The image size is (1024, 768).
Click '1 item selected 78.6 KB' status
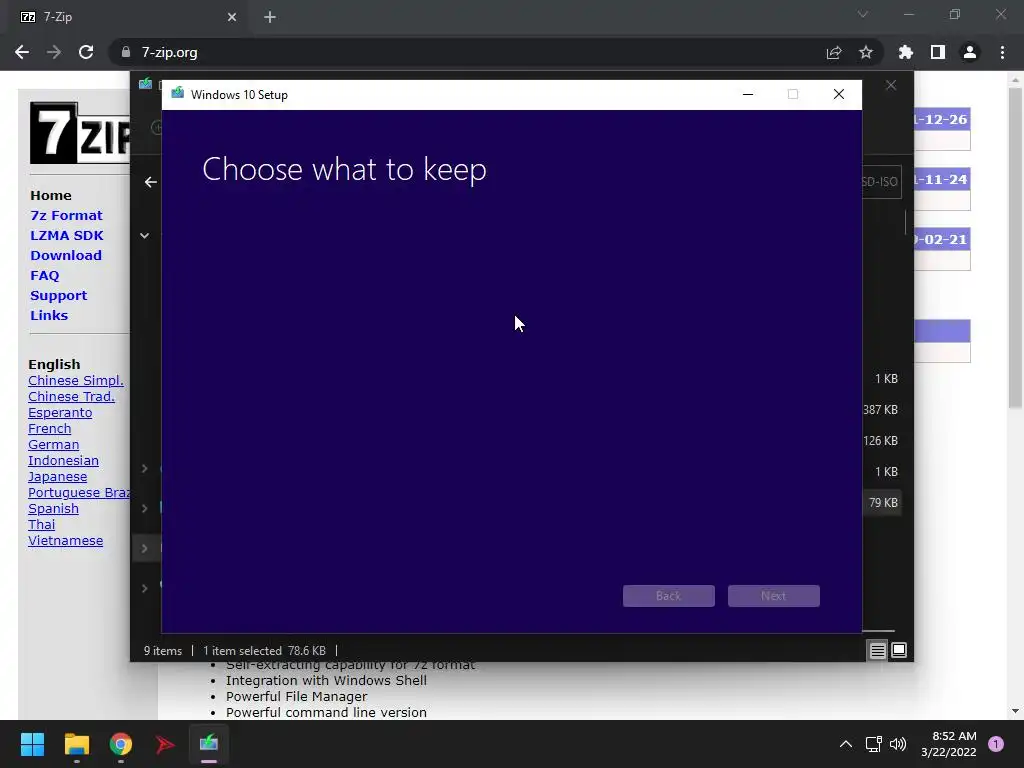pyautogui.click(x=264, y=651)
